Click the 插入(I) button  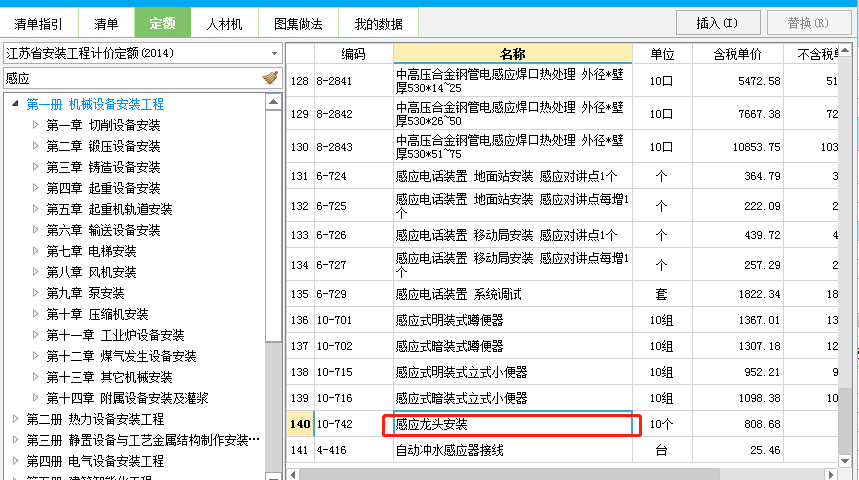(x=718, y=23)
